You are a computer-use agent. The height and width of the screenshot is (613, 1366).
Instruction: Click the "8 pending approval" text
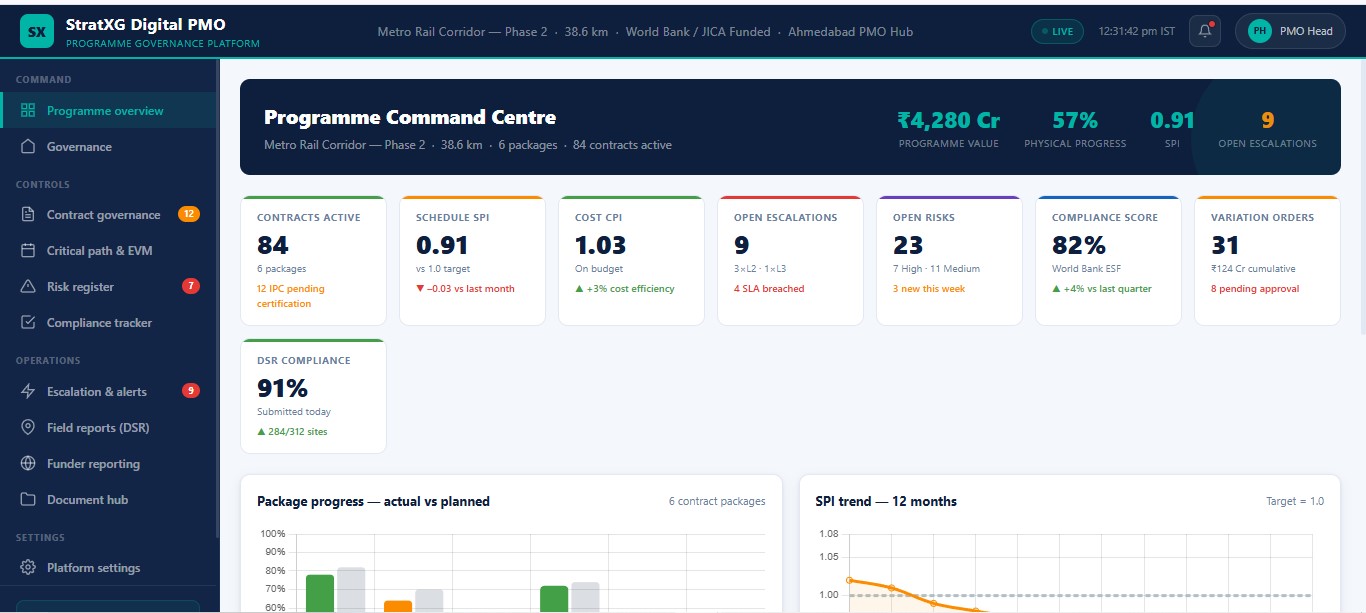(x=1255, y=289)
